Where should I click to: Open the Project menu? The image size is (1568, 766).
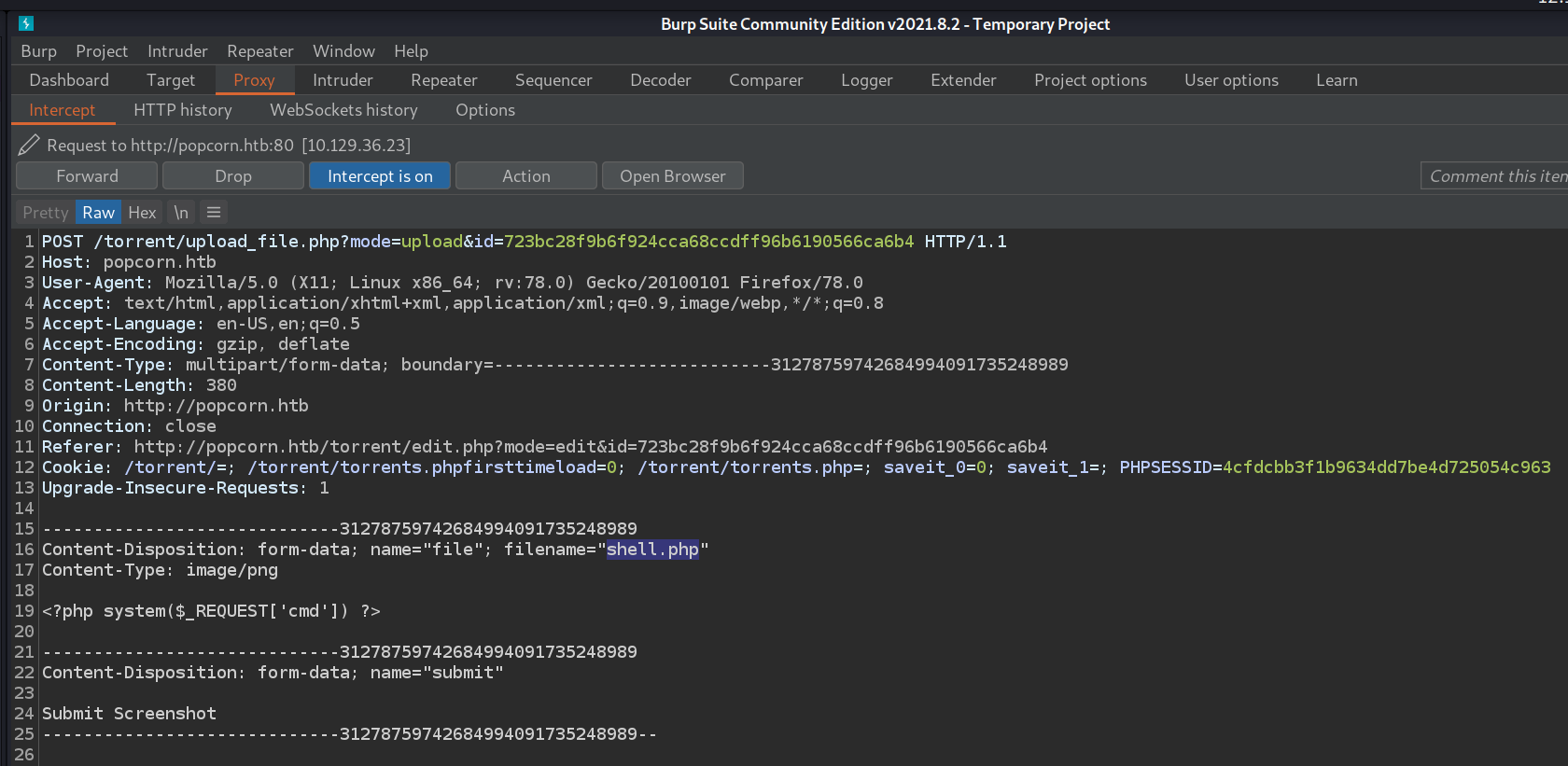tap(102, 51)
